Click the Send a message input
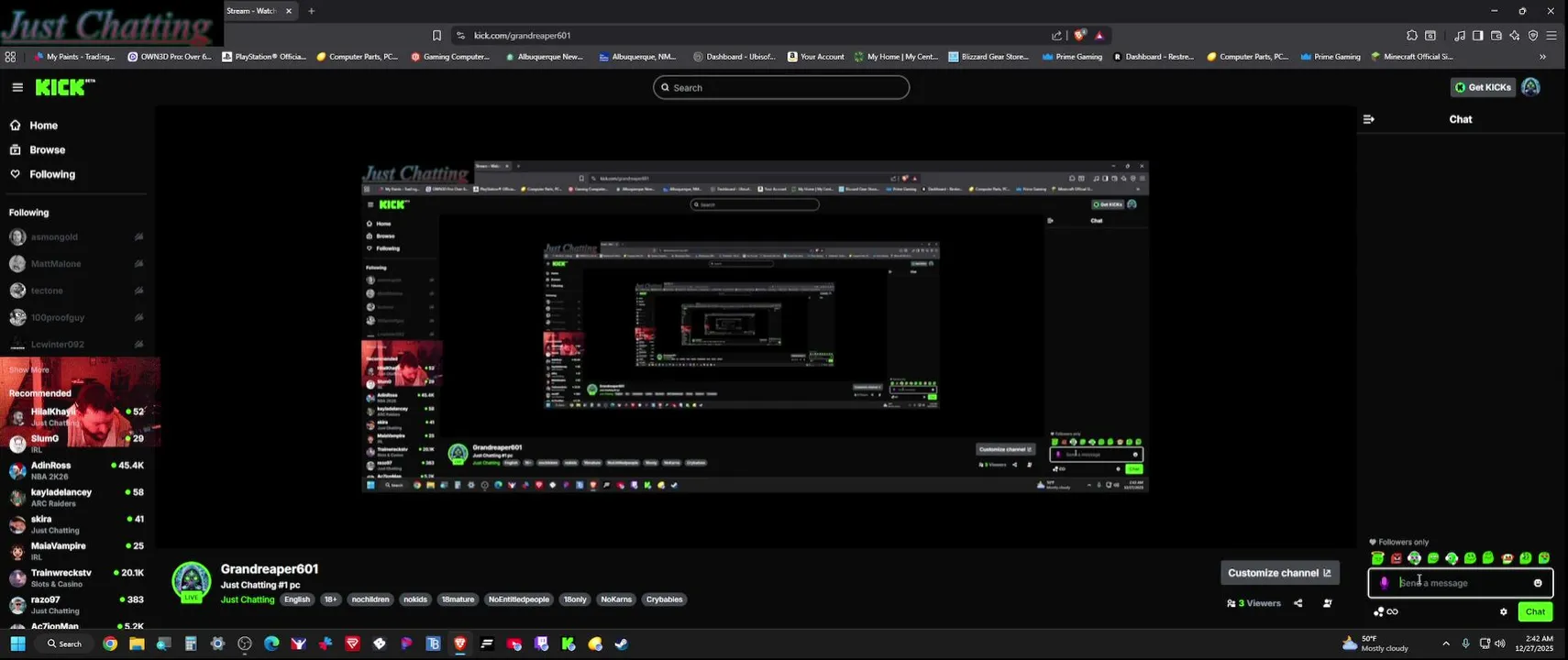1568x660 pixels. point(1461,583)
